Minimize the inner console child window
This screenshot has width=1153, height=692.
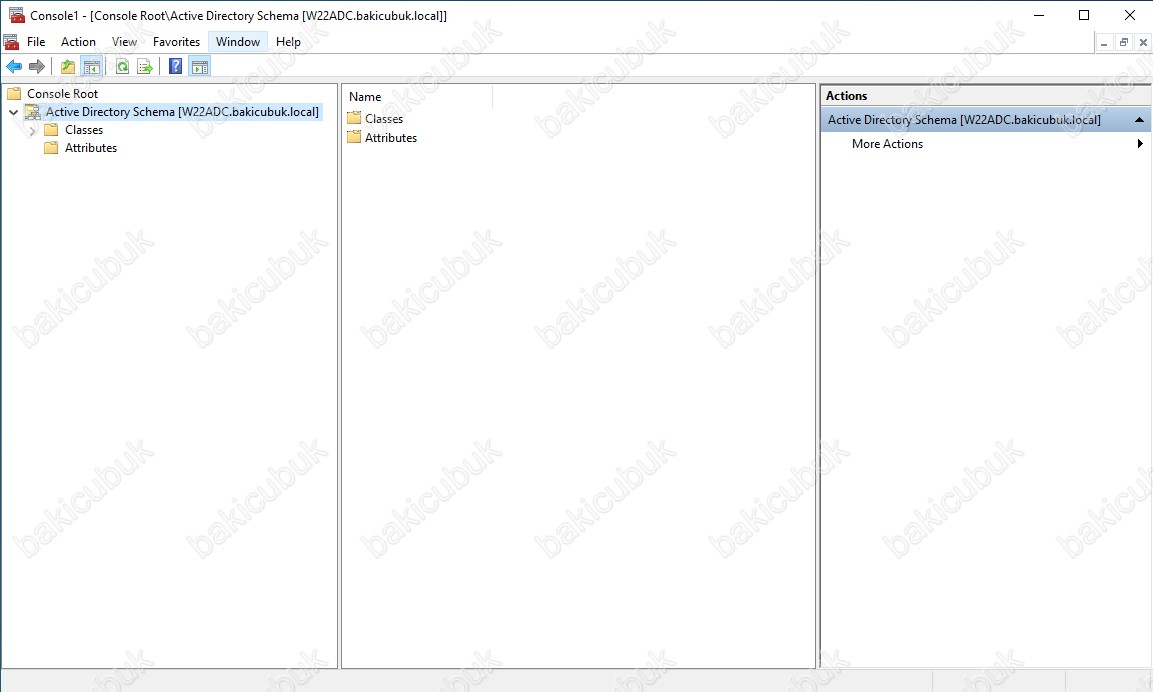(x=1104, y=43)
